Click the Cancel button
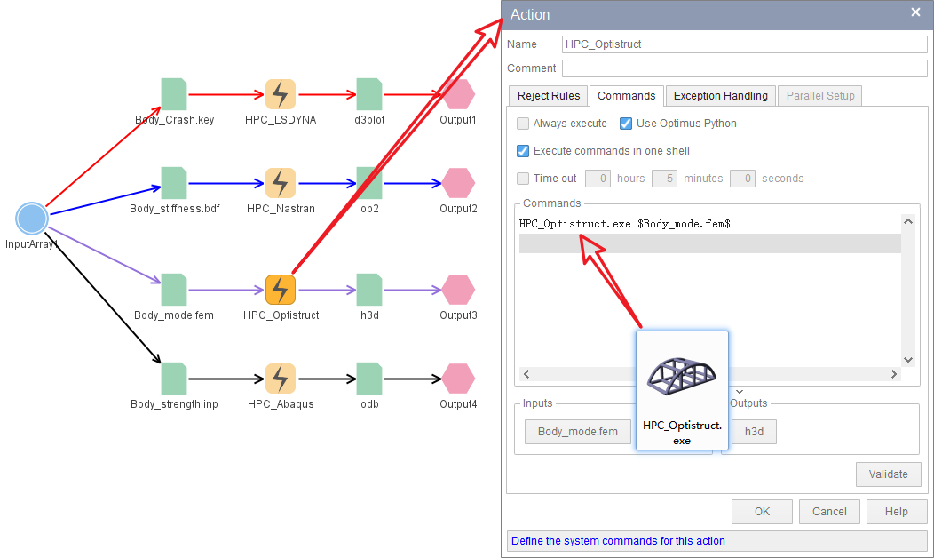This screenshot has width=935, height=558. 829,511
